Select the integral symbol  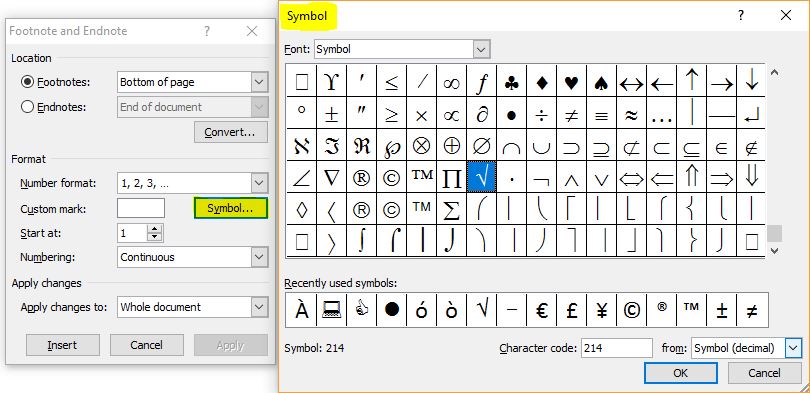[x=362, y=241]
